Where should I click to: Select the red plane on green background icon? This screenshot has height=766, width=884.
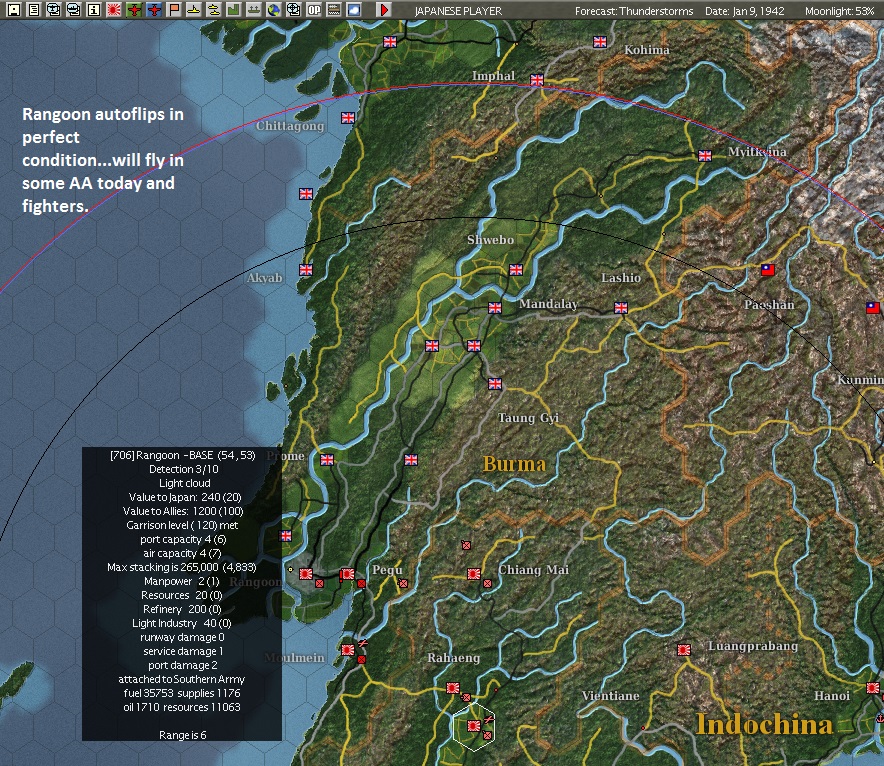point(134,10)
